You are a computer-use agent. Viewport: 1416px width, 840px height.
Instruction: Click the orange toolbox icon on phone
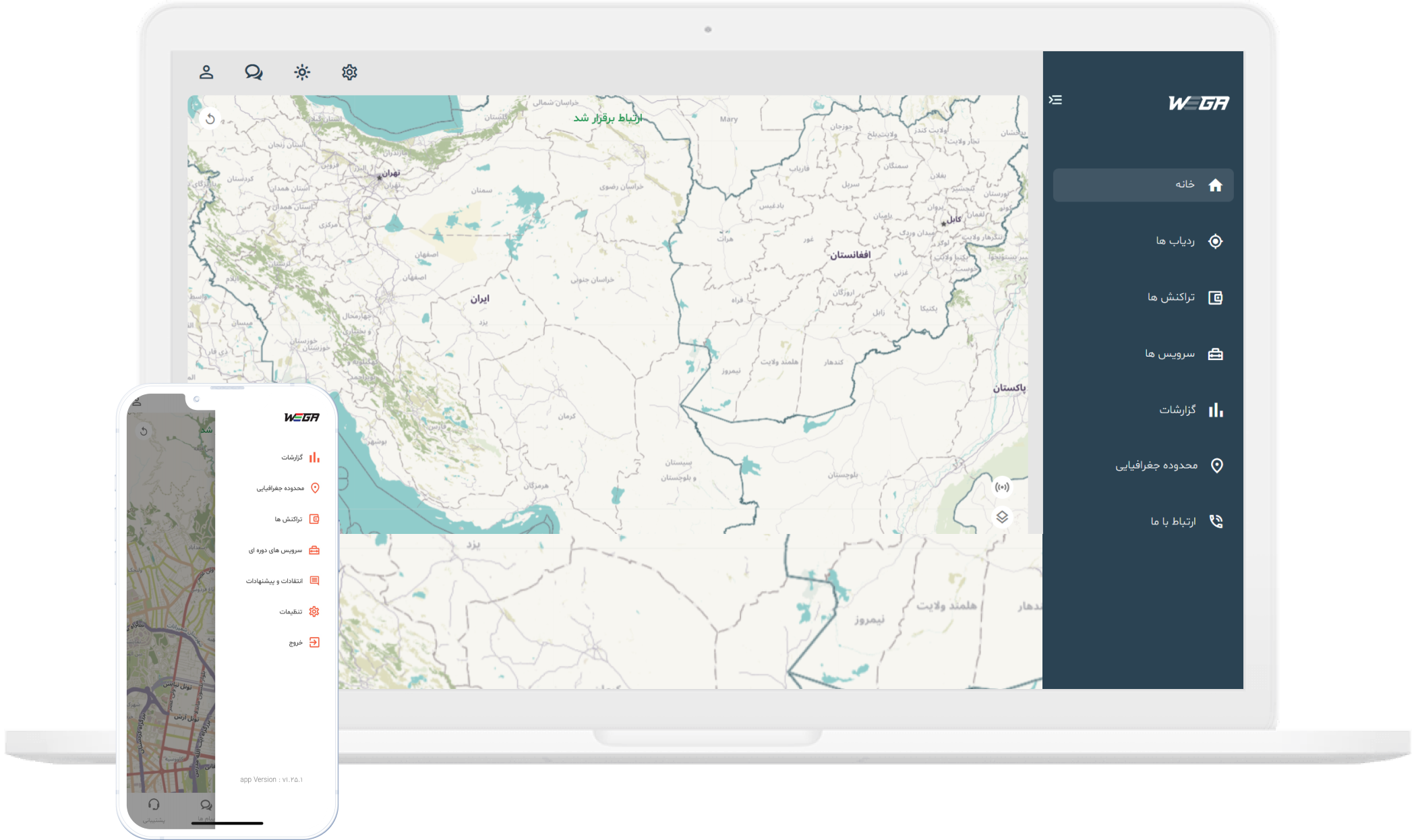pyautogui.click(x=314, y=550)
